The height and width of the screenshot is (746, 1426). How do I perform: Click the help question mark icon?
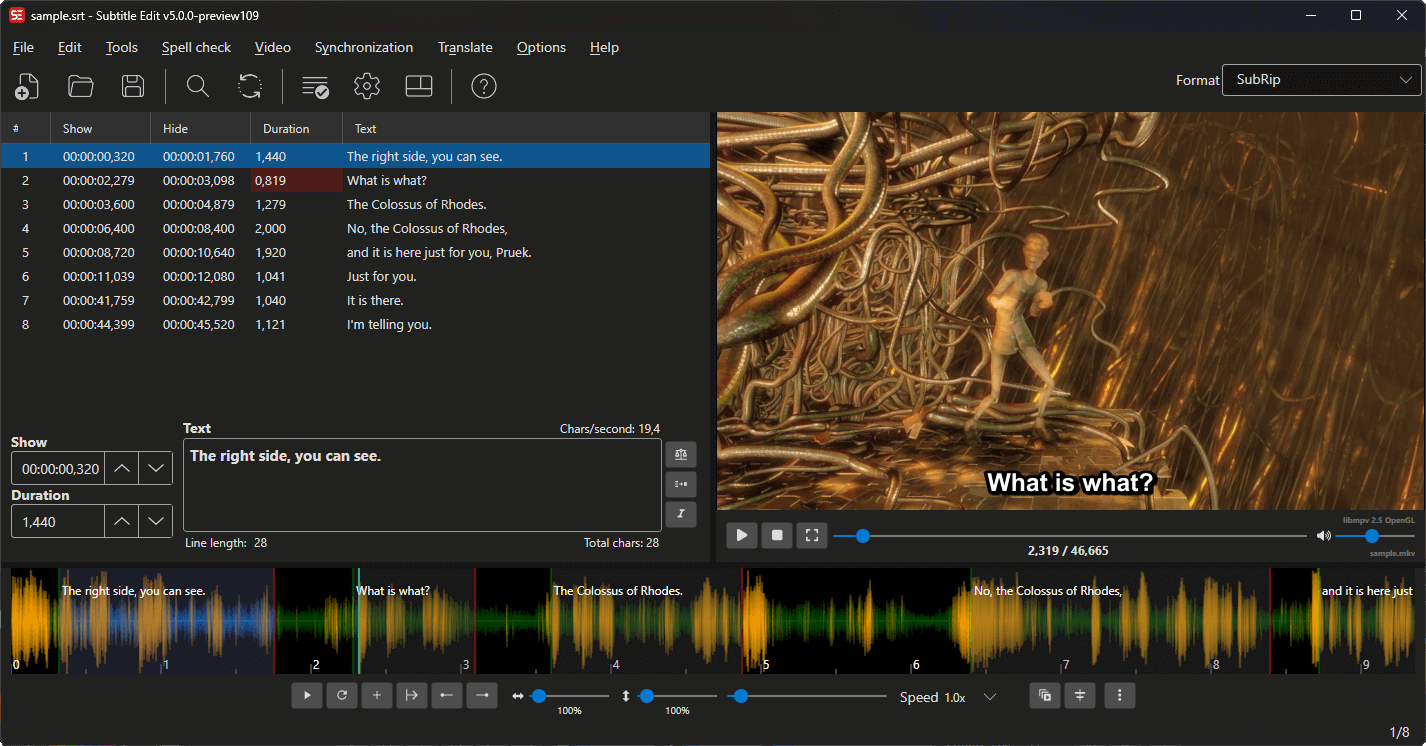coord(484,87)
